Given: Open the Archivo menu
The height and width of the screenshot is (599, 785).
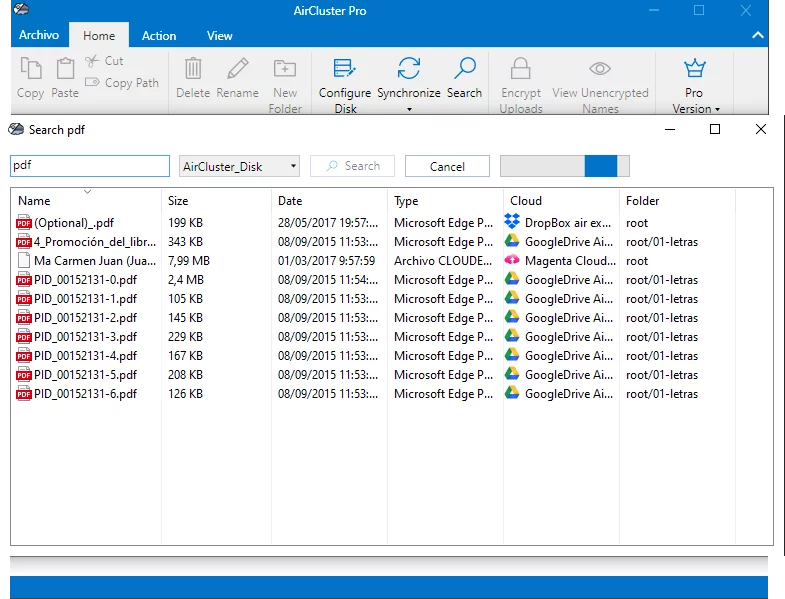Looking at the screenshot, I should click(39, 35).
